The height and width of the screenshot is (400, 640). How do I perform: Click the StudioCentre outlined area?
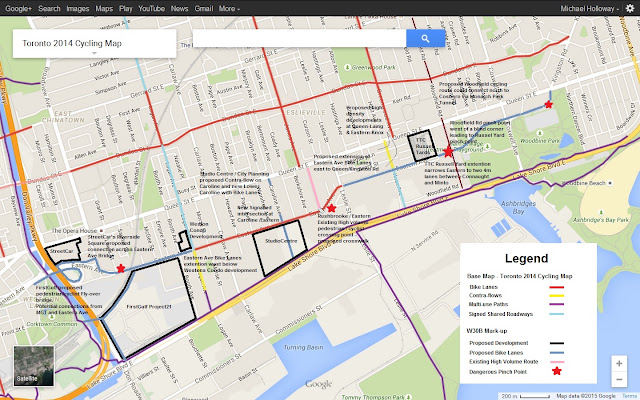(281, 247)
